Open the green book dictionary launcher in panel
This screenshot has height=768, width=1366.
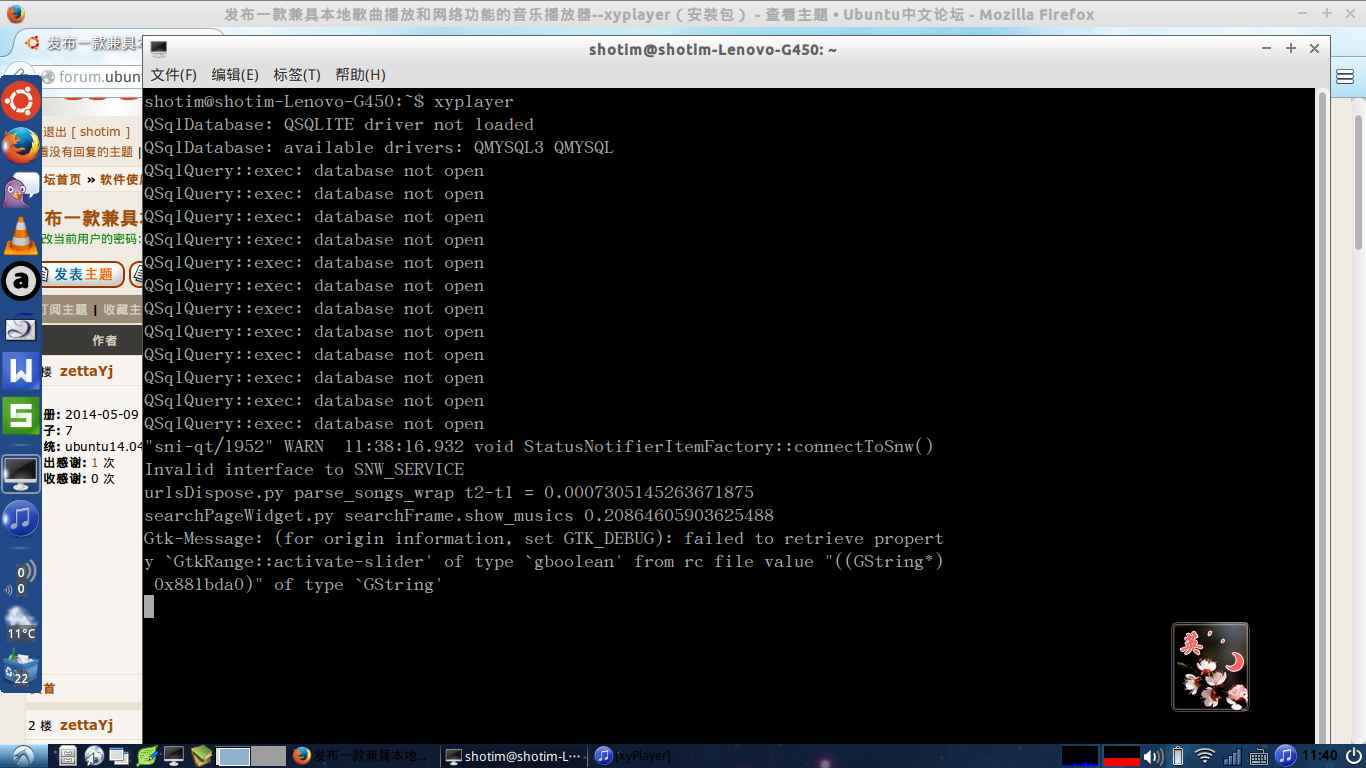point(201,756)
